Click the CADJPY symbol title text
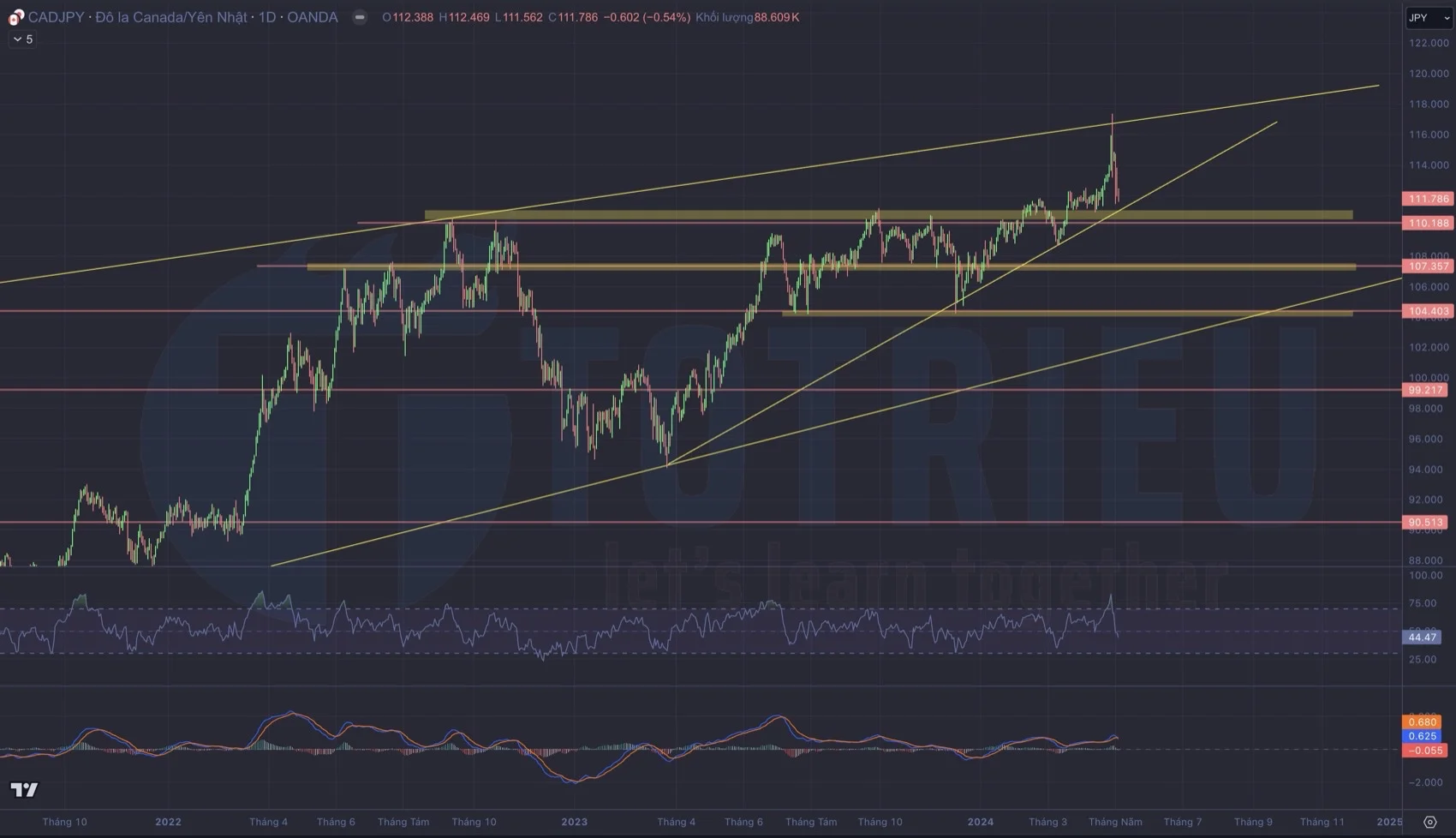 coord(183,17)
